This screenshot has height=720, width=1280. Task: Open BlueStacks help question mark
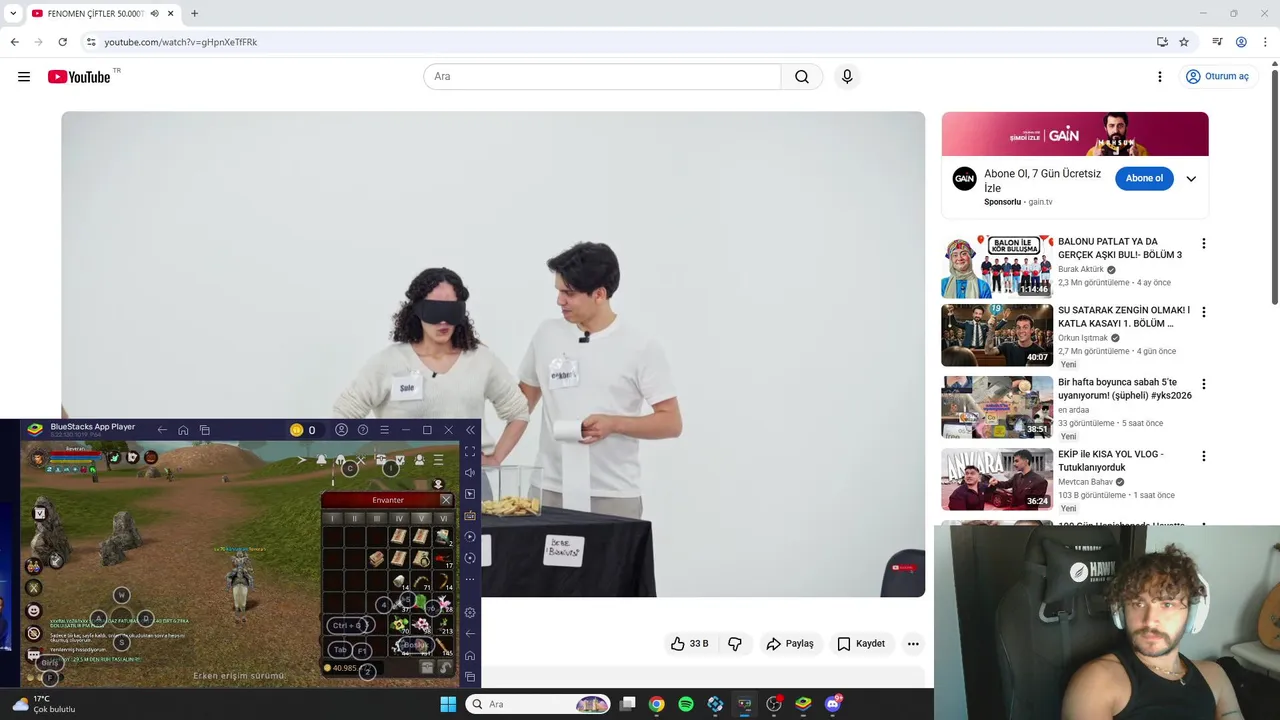363,430
